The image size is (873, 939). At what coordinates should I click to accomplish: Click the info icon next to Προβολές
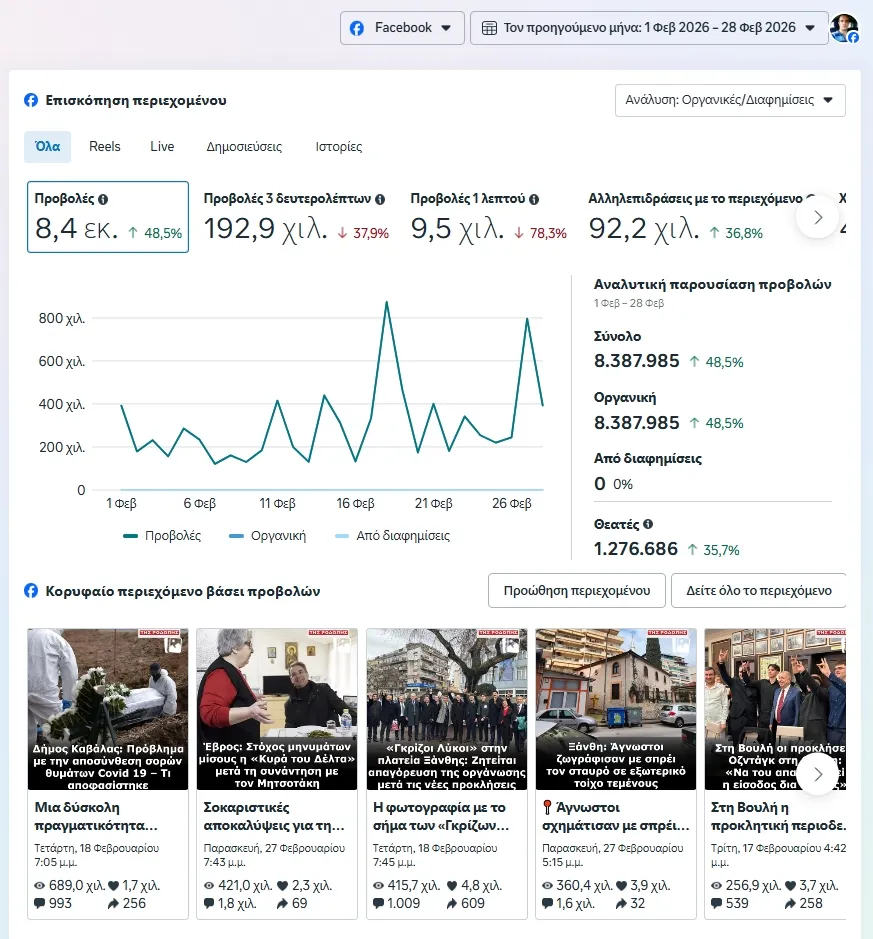103,199
